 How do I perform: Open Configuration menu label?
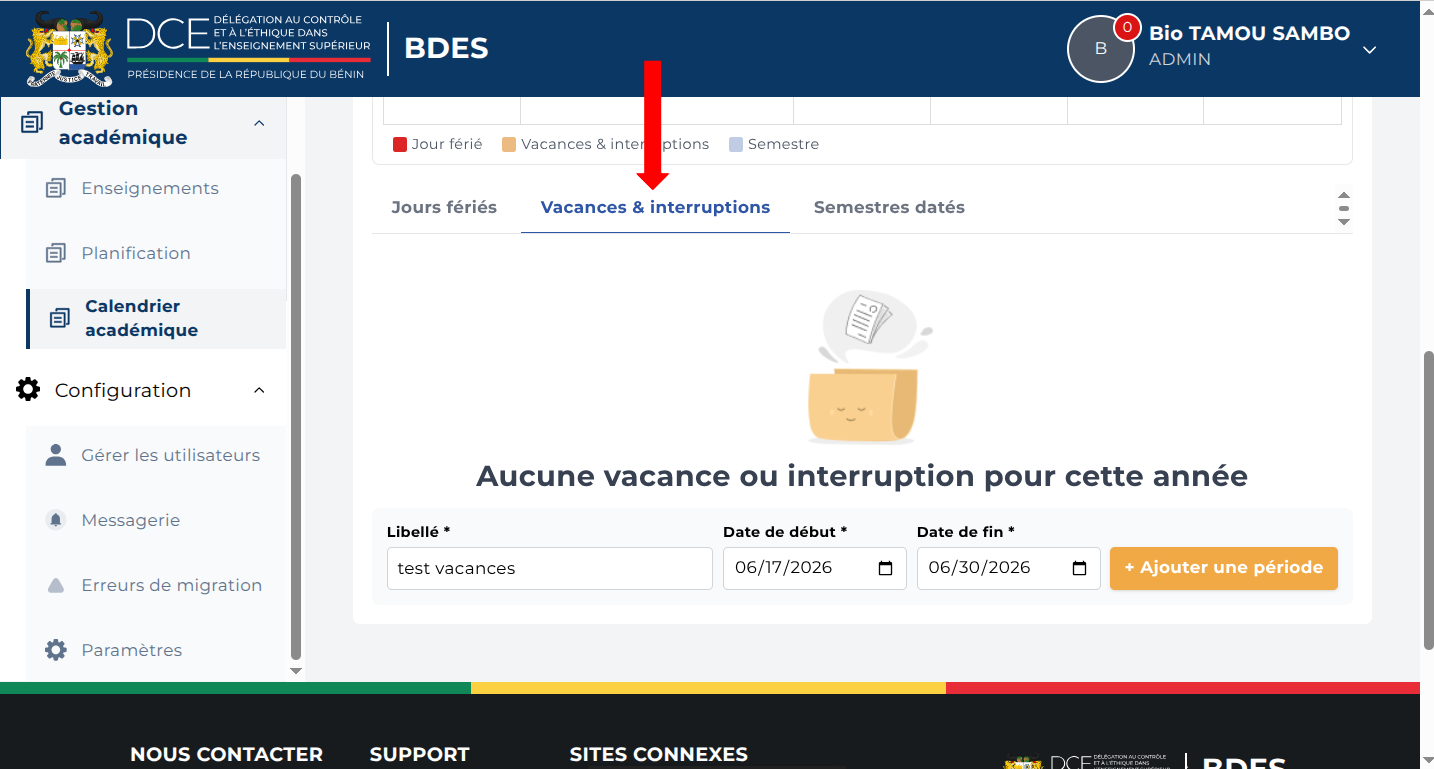coord(123,390)
